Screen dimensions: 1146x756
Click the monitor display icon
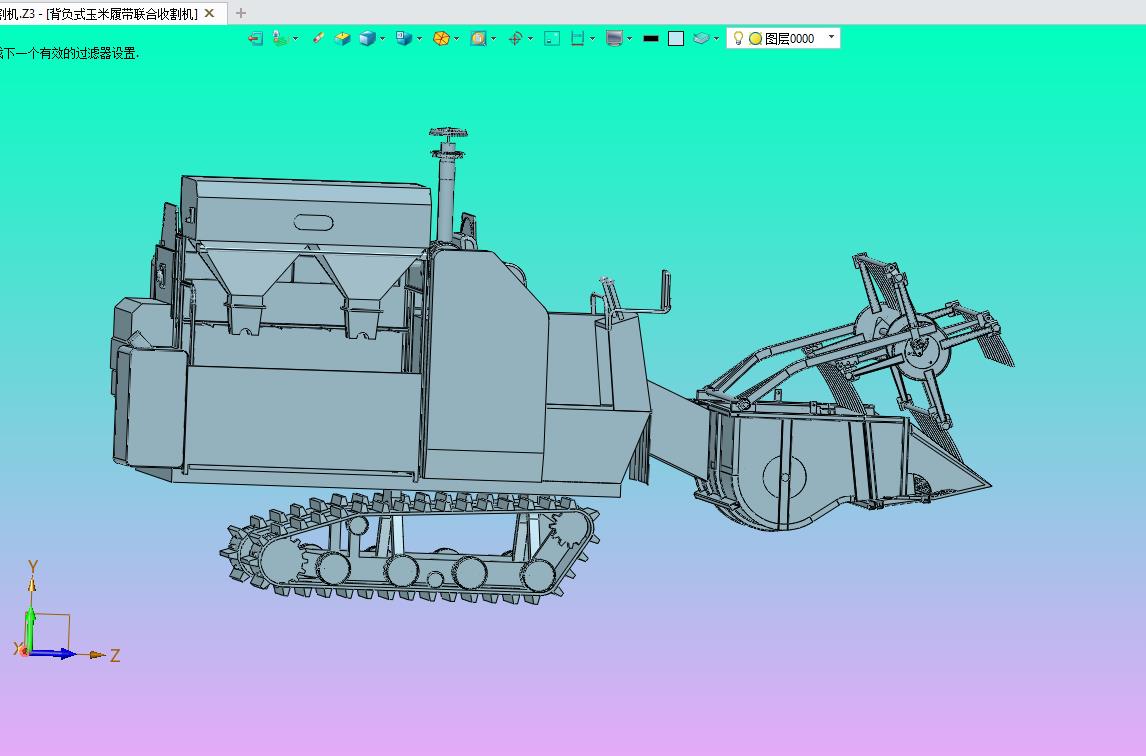point(615,38)
